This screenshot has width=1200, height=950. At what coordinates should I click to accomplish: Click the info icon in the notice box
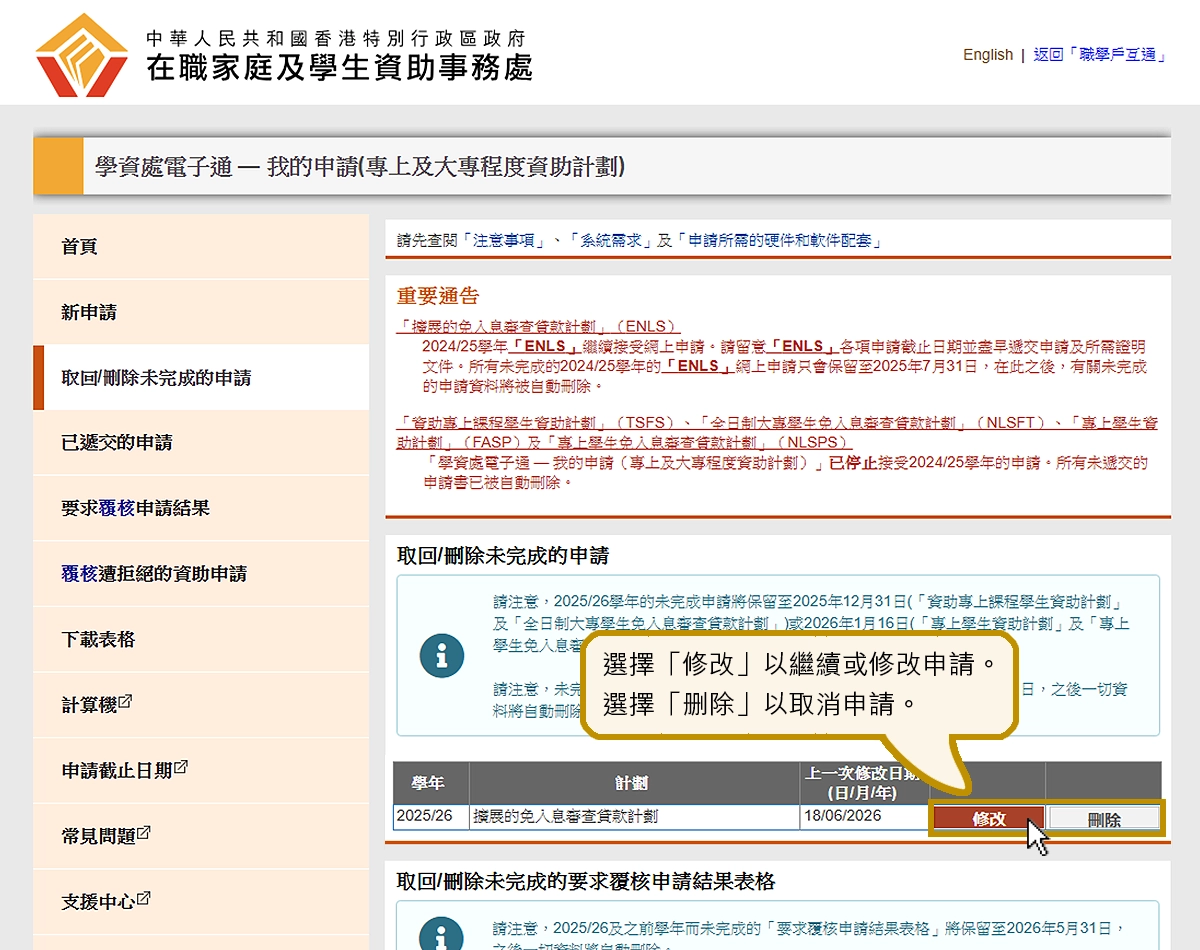pyautogui.click(x=442, y=656)
